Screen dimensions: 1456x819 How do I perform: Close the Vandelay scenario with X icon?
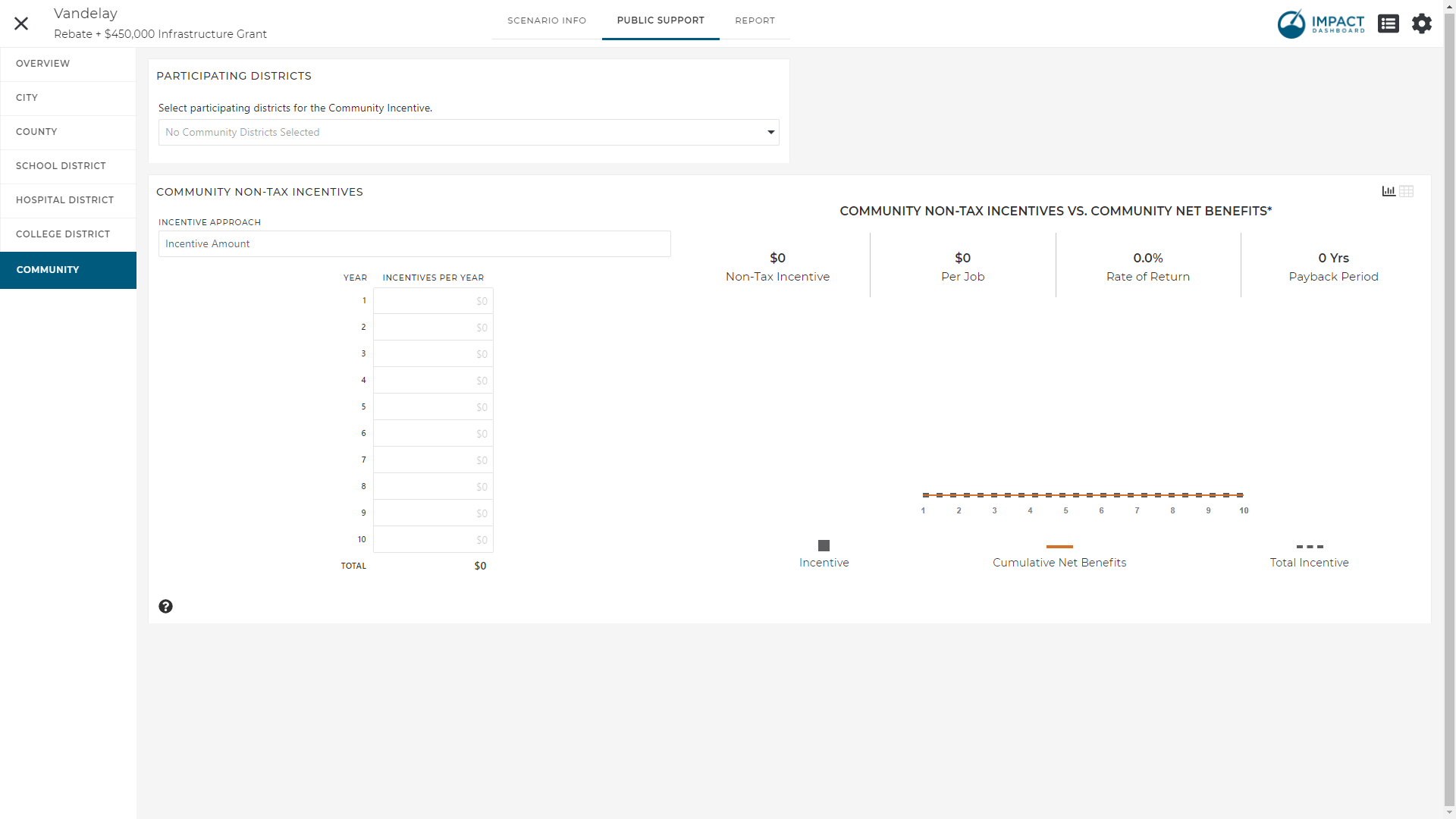[x=21, y=24]
